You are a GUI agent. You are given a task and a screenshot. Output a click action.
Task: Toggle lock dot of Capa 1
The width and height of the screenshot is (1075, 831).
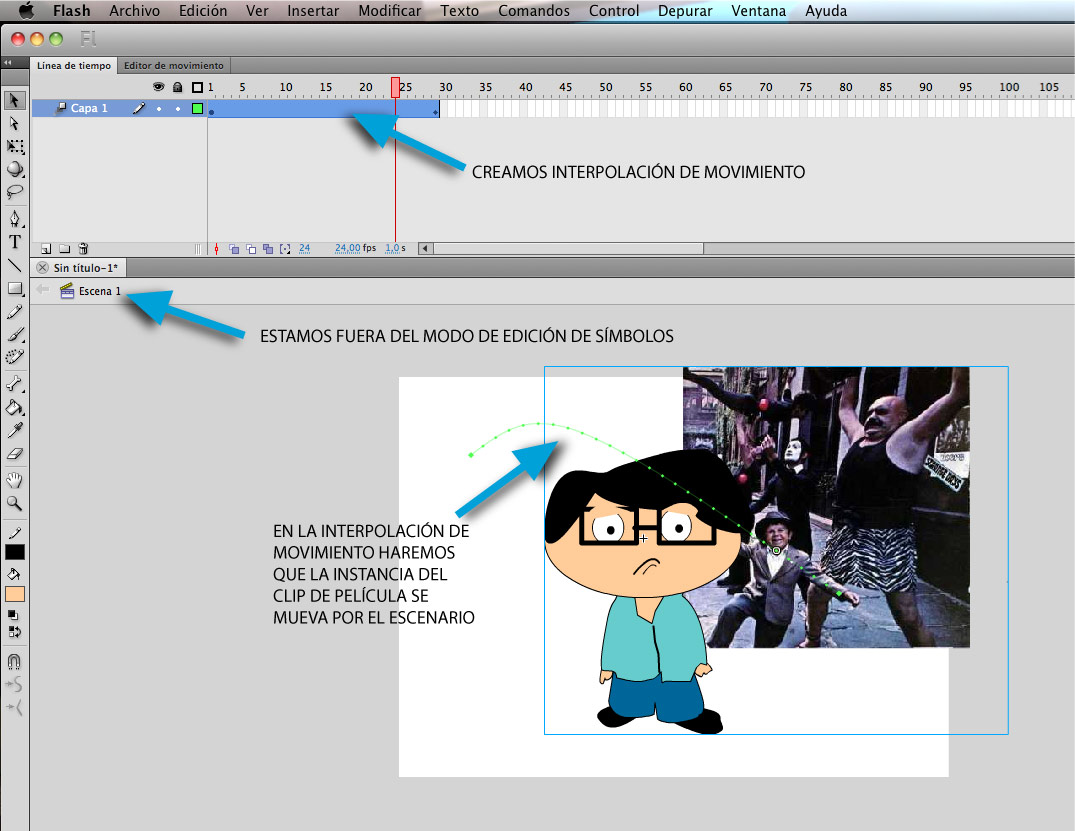(178, 108)
